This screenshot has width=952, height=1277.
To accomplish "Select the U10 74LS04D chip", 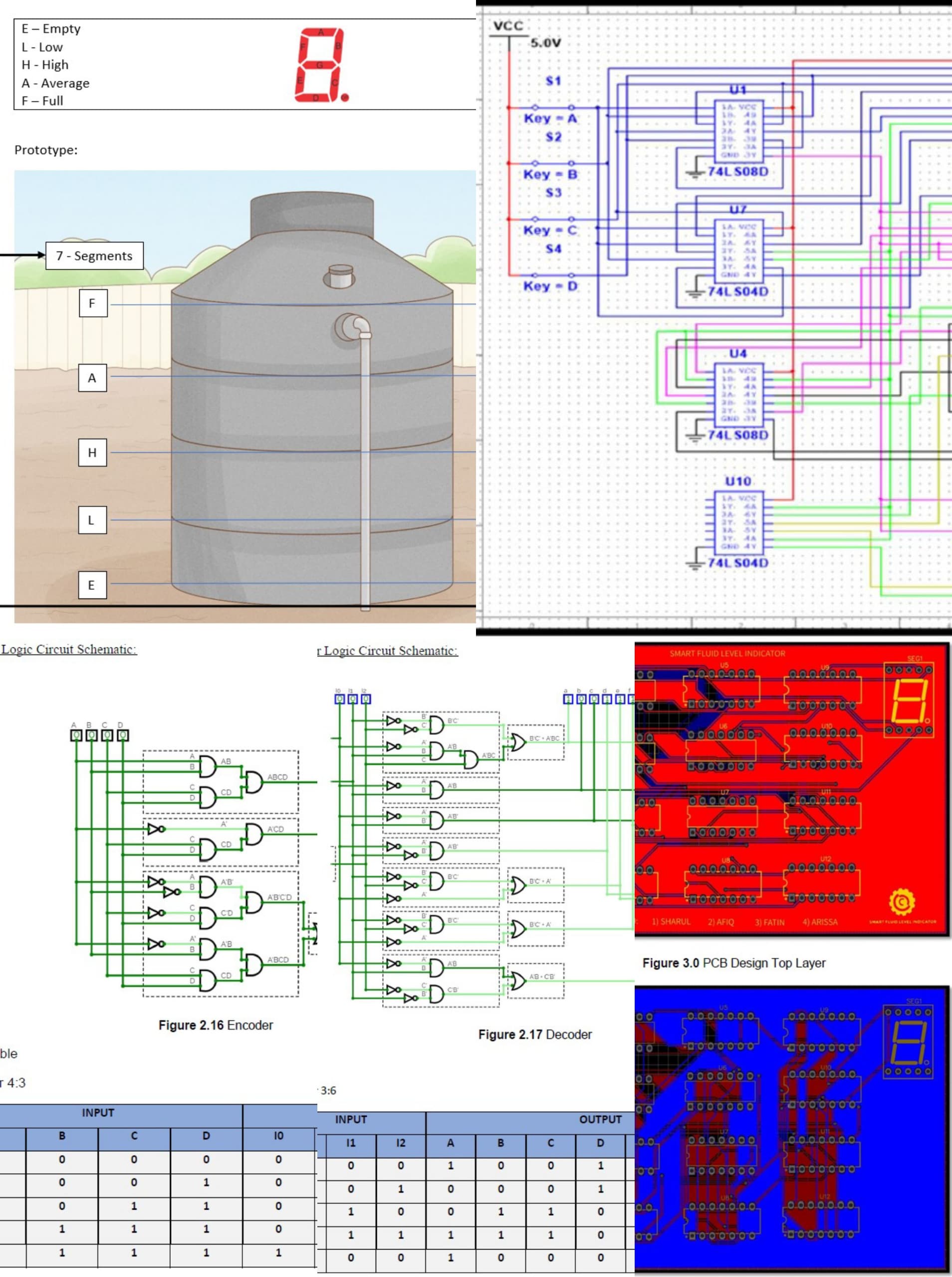I will [738, 522].
